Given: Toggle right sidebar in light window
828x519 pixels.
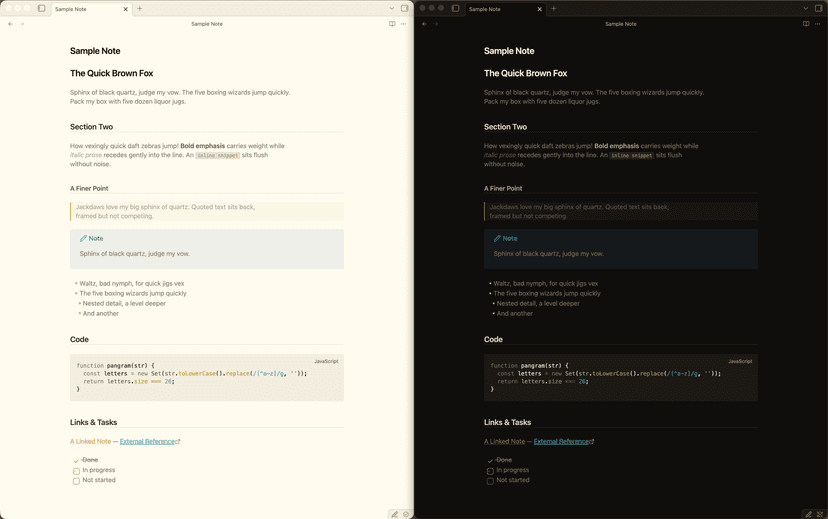Looking at the screenshot, I should (404, 8).
